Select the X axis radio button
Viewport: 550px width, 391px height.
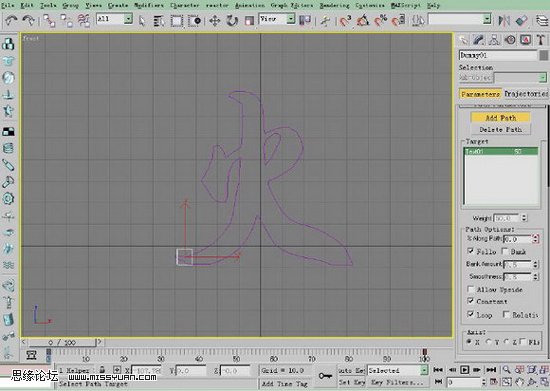pyautogui.click(x=469, y=342)
